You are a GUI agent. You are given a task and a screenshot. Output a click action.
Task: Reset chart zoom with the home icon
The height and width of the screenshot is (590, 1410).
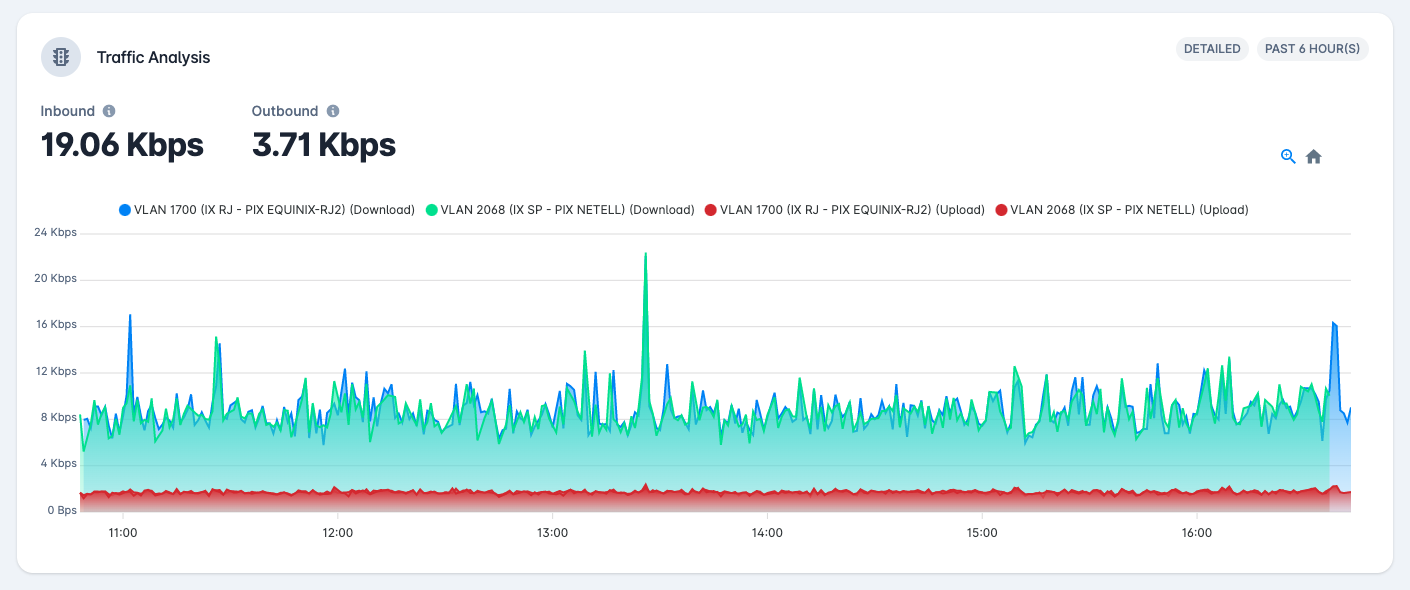point(1314,157)
